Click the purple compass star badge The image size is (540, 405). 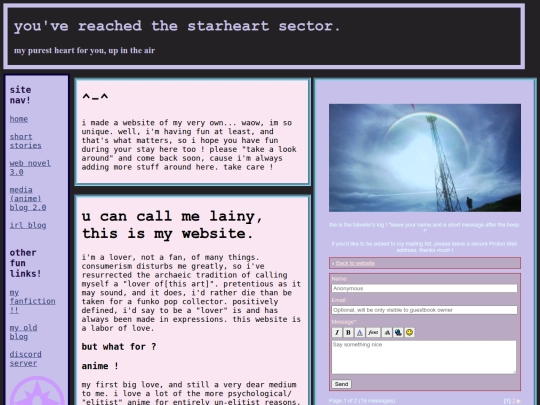tap(37, 391)
